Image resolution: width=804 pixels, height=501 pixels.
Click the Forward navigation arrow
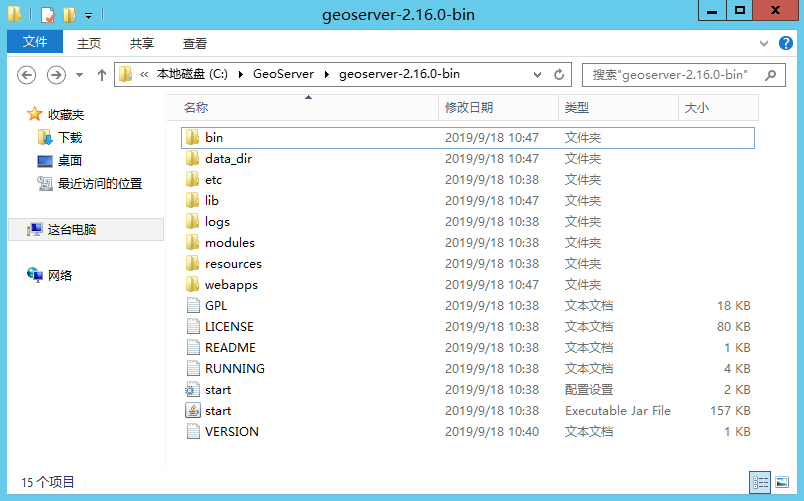(56, 75)
